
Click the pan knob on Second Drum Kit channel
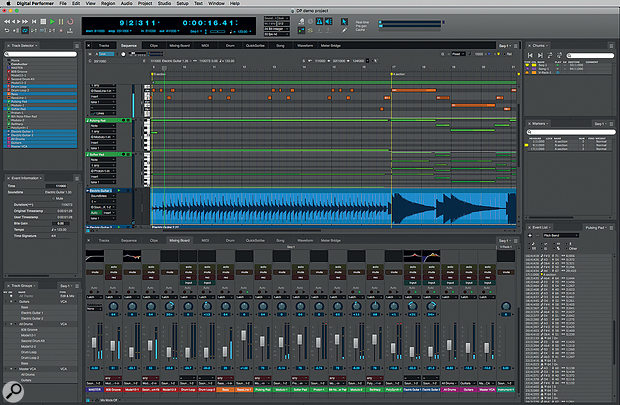point(151,306)
